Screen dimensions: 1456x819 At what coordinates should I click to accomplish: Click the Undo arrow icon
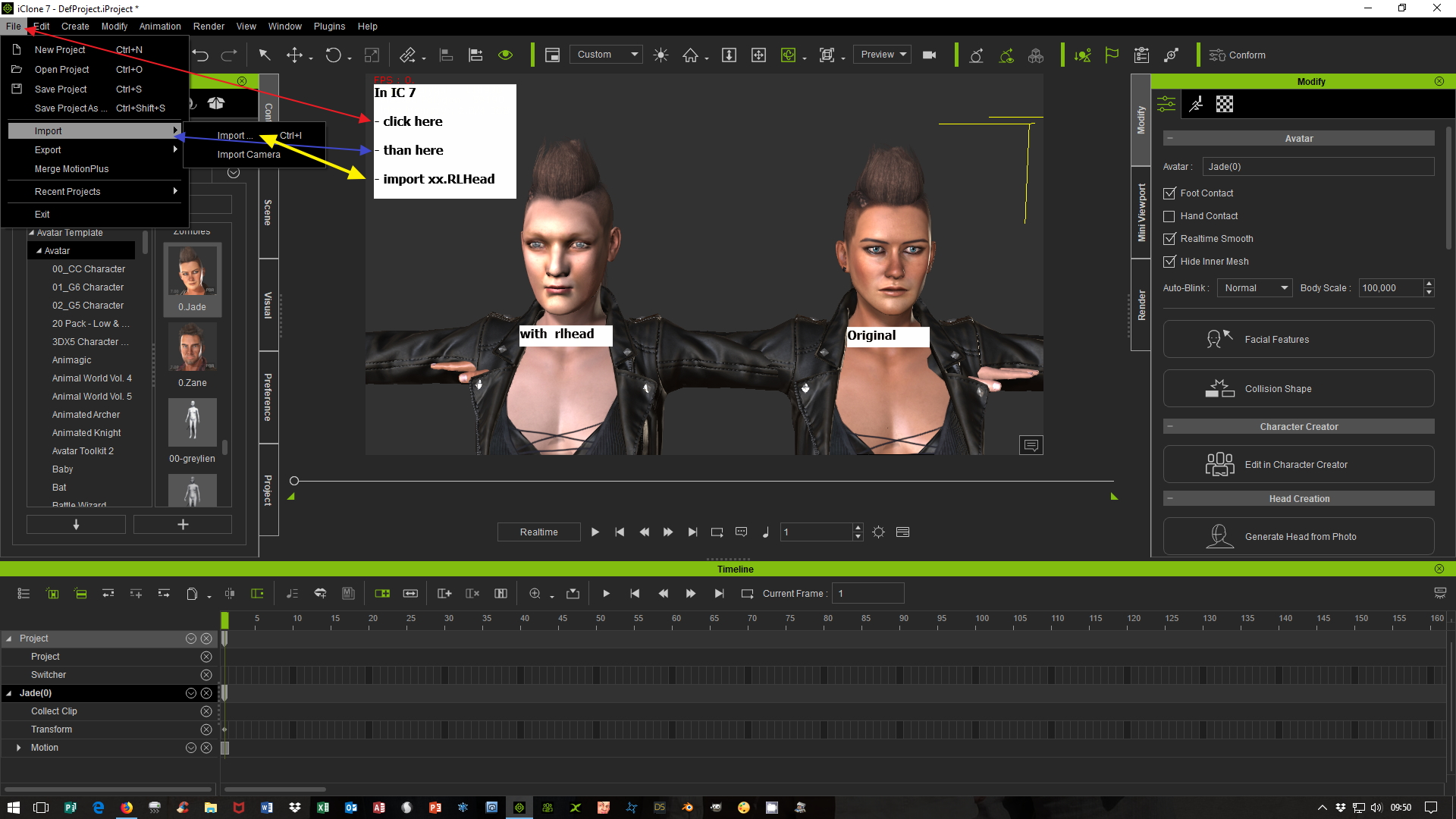pos(201,55)
